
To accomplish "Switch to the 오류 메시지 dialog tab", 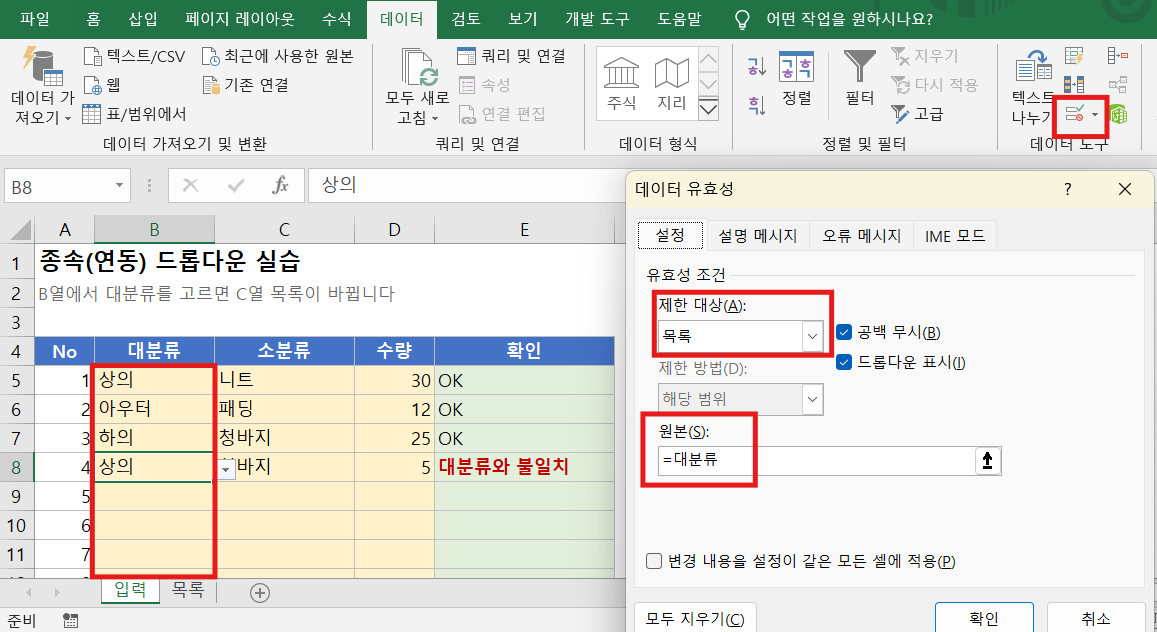I will 861,236.
